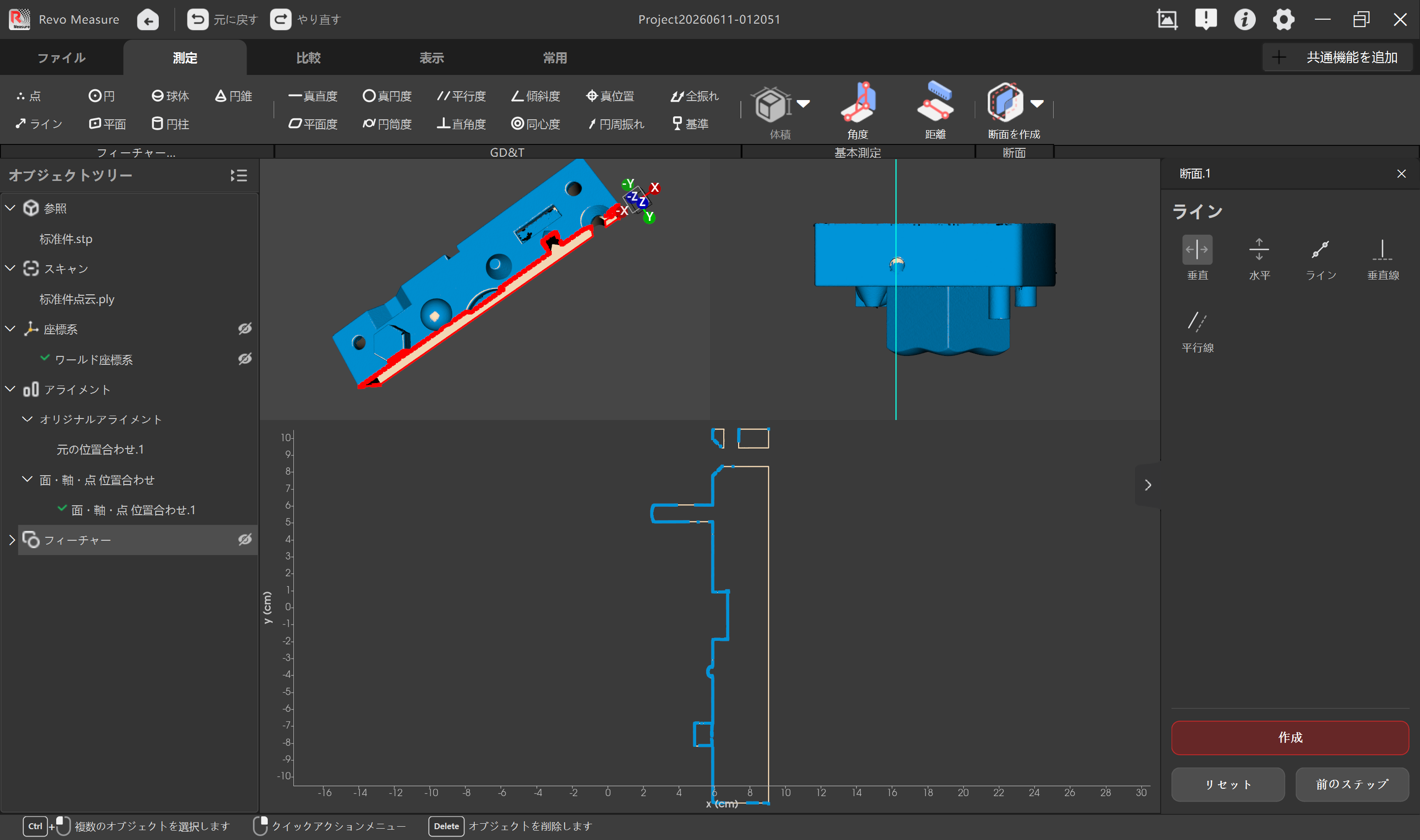
Task: Choose the 垂直 vertical line mode
Action: click(1197, 258)
